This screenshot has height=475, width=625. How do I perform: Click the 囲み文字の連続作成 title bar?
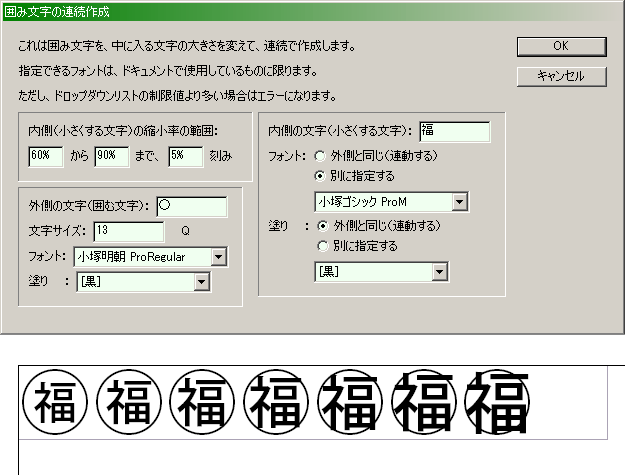tap(312, 12)
